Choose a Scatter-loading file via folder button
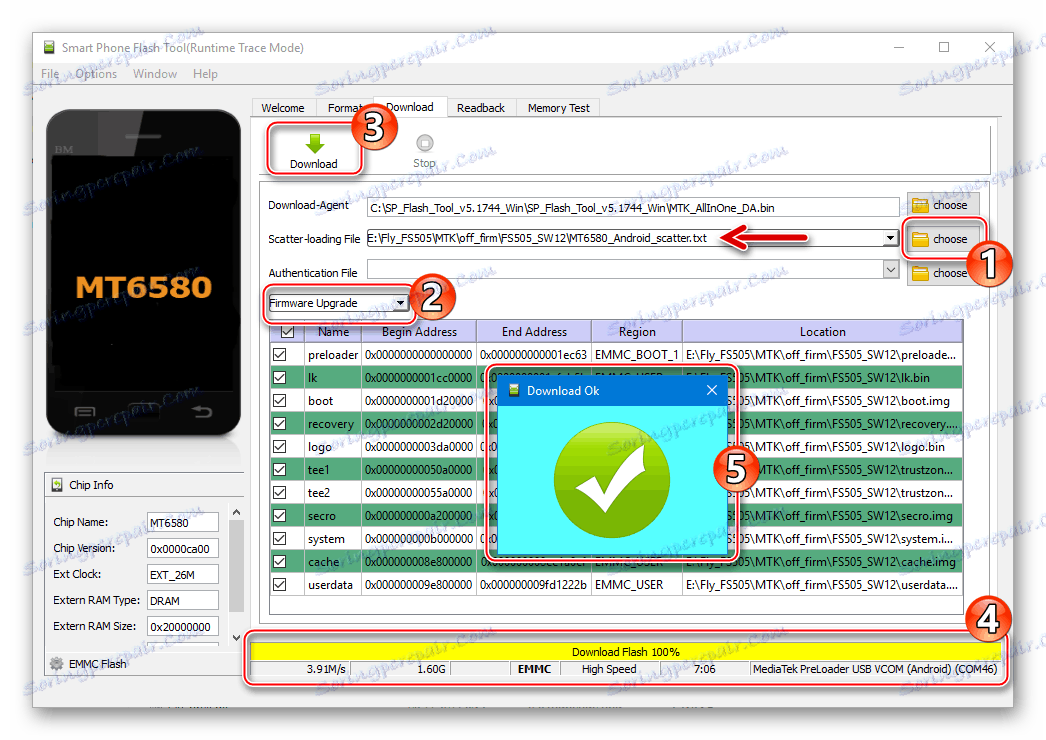The height and width of the screenshot is (740, 1046). pyautogui.click(x=940, y=239)
